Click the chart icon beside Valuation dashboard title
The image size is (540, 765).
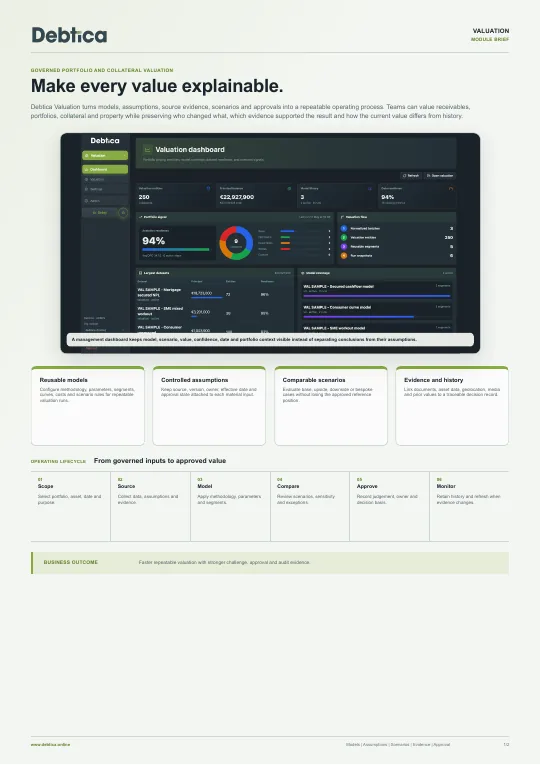(147, 150)
